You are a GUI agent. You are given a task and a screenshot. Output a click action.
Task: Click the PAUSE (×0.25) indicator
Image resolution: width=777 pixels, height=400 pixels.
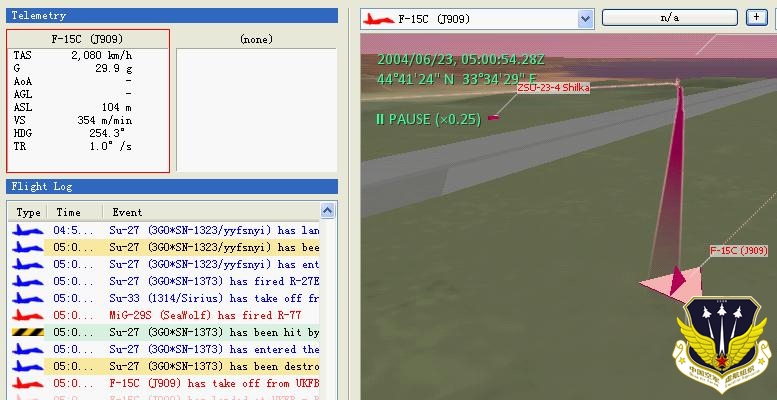pyautogui.click(x=428, y=119)
